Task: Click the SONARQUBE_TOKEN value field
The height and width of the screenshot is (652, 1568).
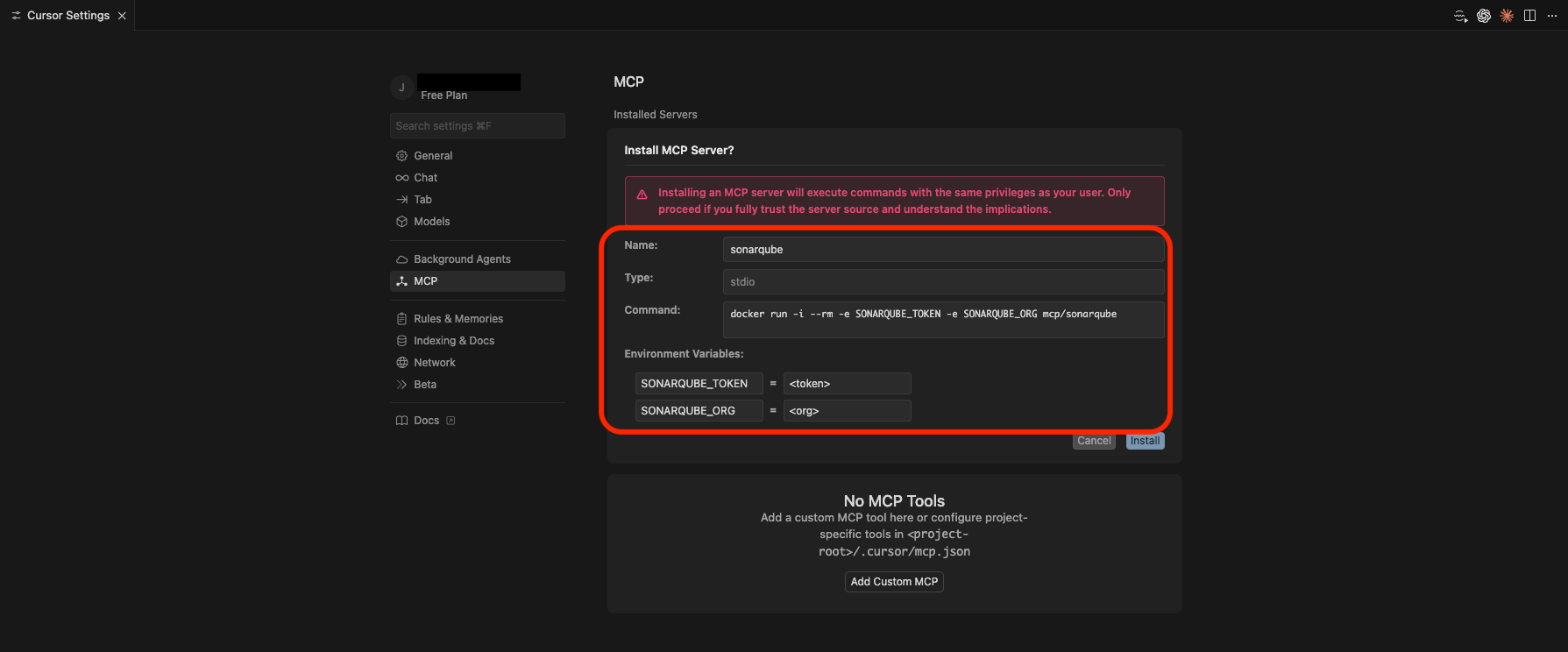Action: 847,384
